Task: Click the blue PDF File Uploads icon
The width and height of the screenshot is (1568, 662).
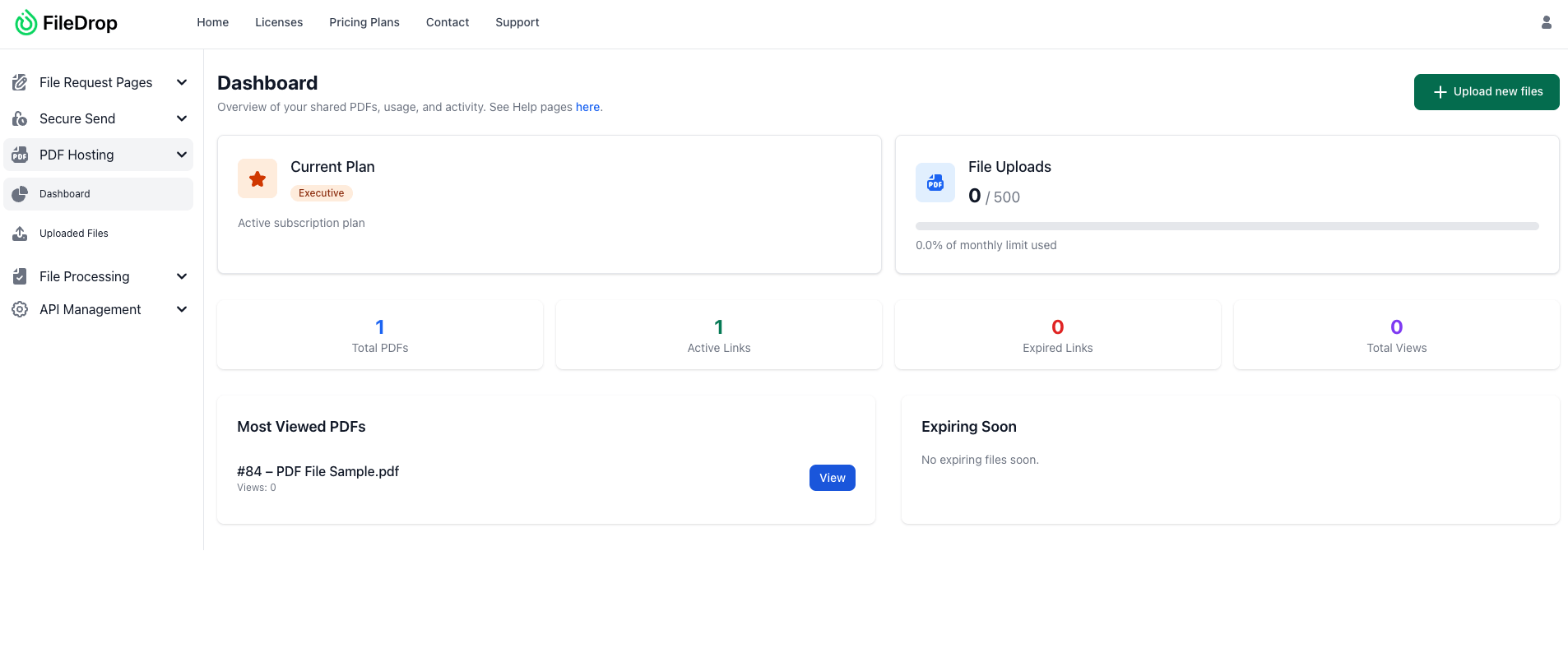Action: [x=935, y=183]
